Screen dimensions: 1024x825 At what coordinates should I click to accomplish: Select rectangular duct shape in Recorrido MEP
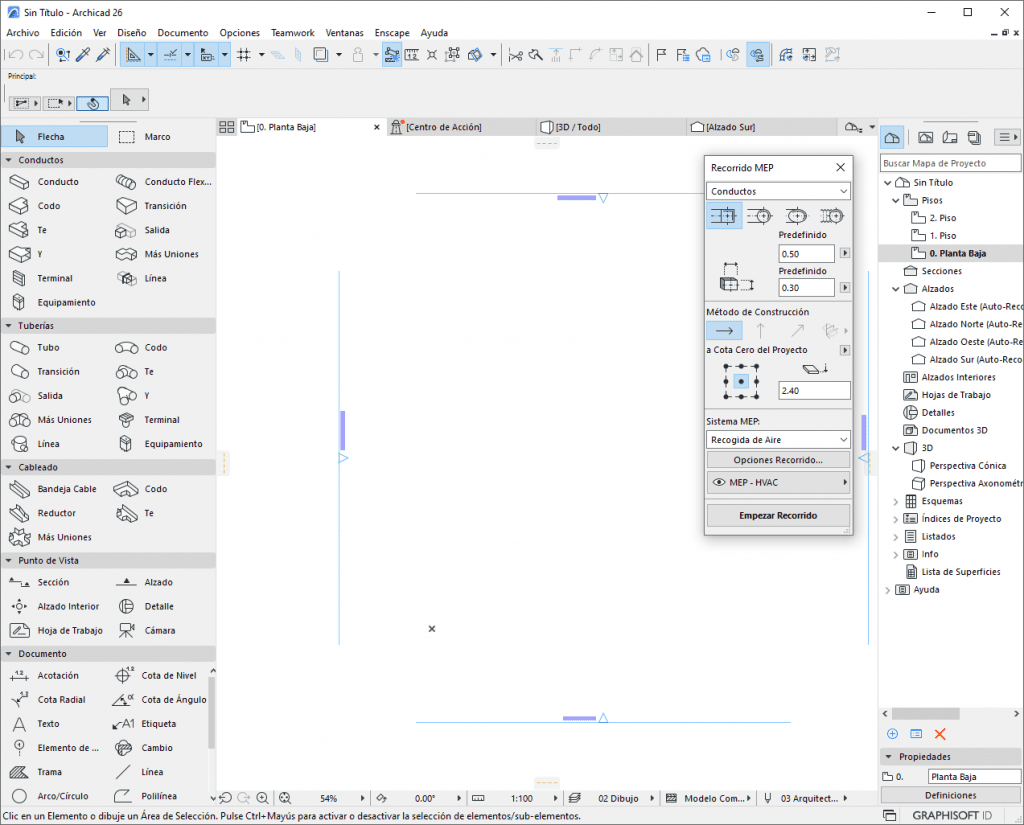pos(724,215)
